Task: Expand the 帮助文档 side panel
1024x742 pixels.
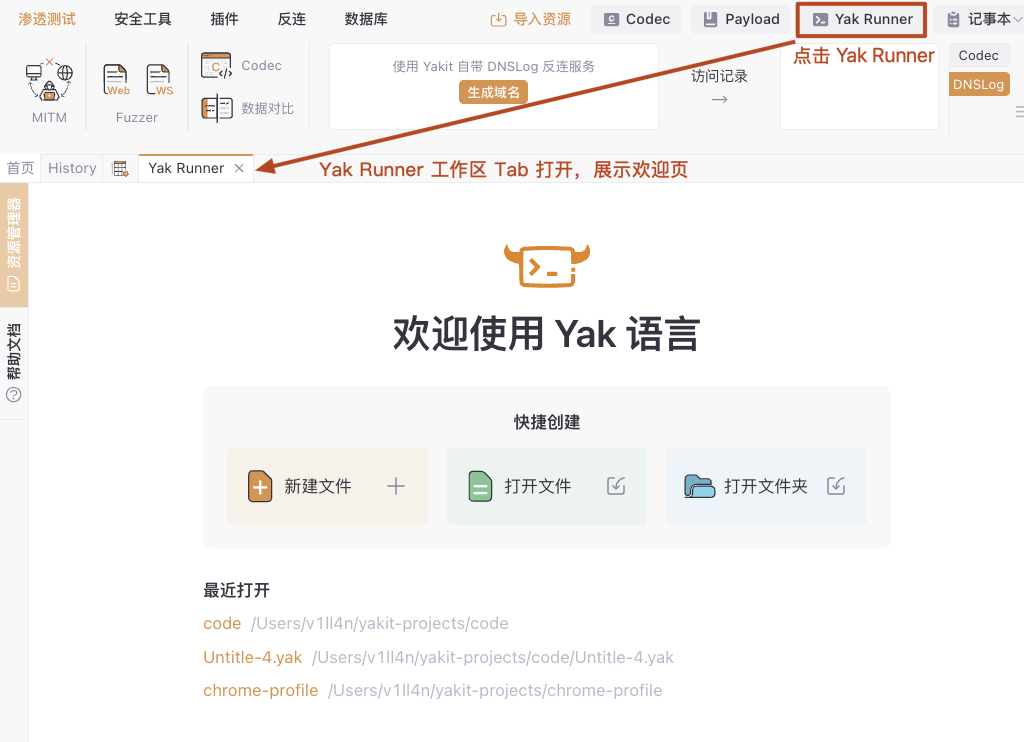Action: 14,363
